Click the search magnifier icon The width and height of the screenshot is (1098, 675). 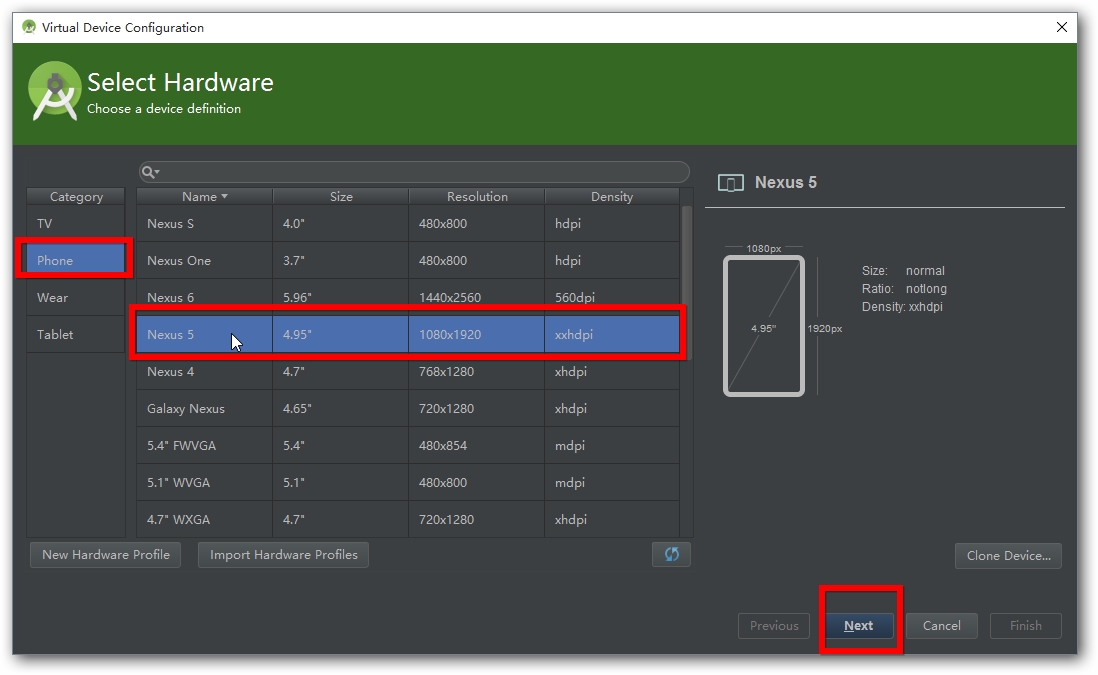pyautogui.click(x=150, y=172)
